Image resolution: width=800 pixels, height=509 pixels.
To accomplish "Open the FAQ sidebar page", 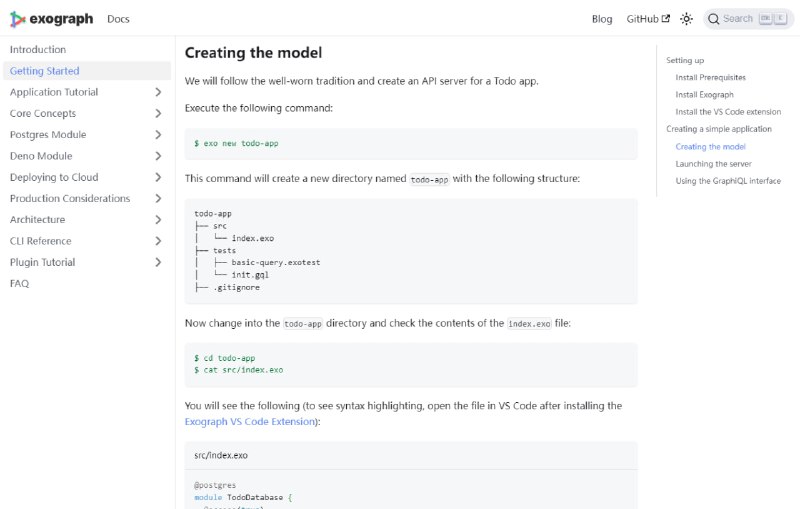I will point(20,284).
